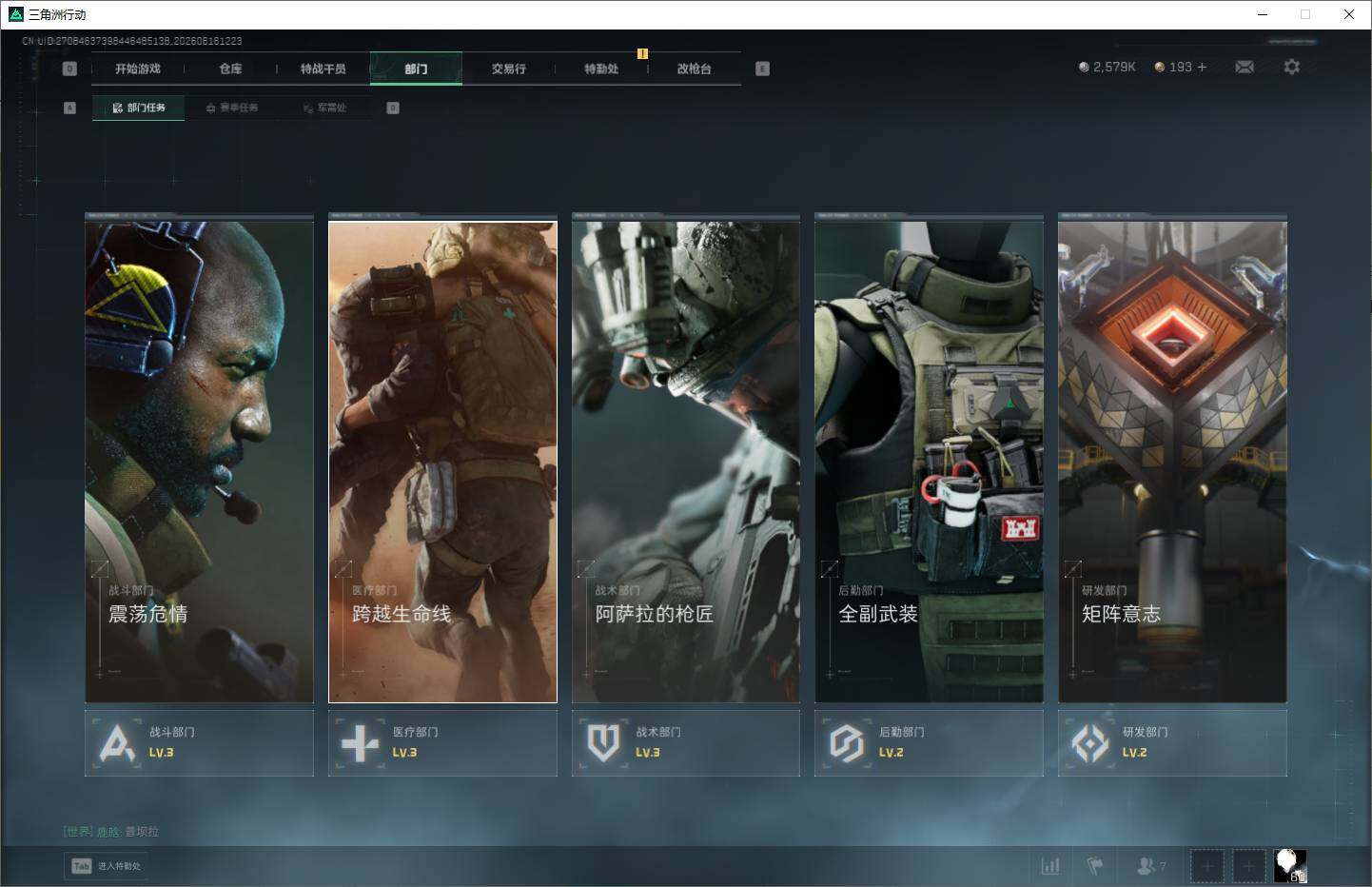Open the mail inbox envelope icon
The image size is (1372, 887).
[1245, 67]
